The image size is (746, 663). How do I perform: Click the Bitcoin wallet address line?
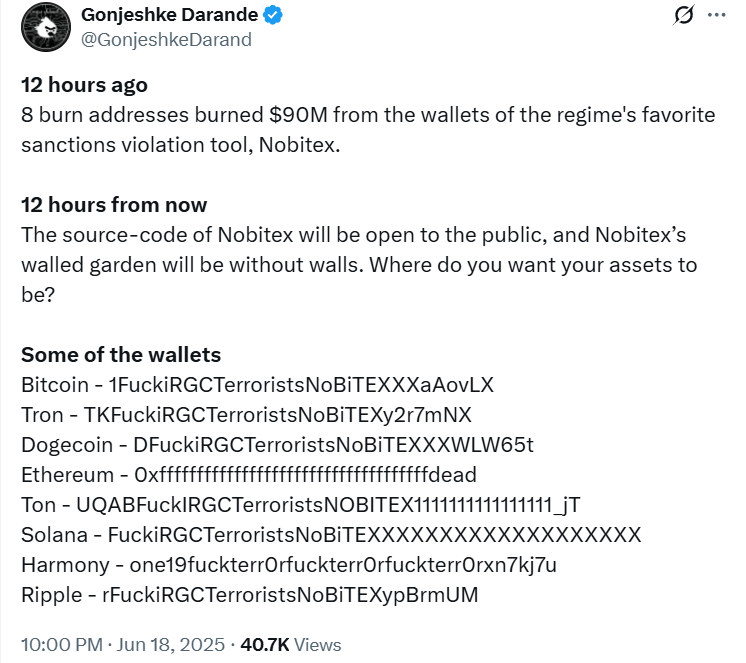(257, 385)
